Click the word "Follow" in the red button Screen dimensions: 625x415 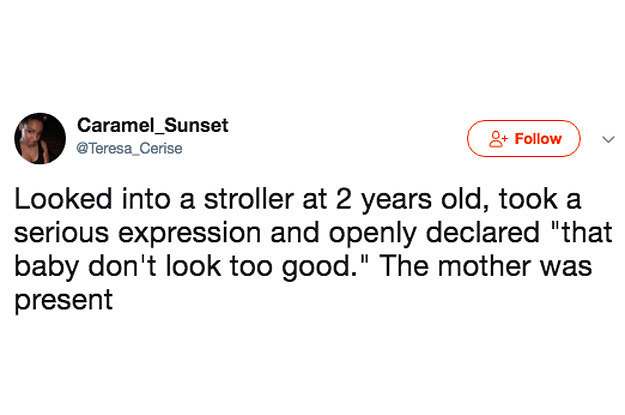(x=538, y=139)
